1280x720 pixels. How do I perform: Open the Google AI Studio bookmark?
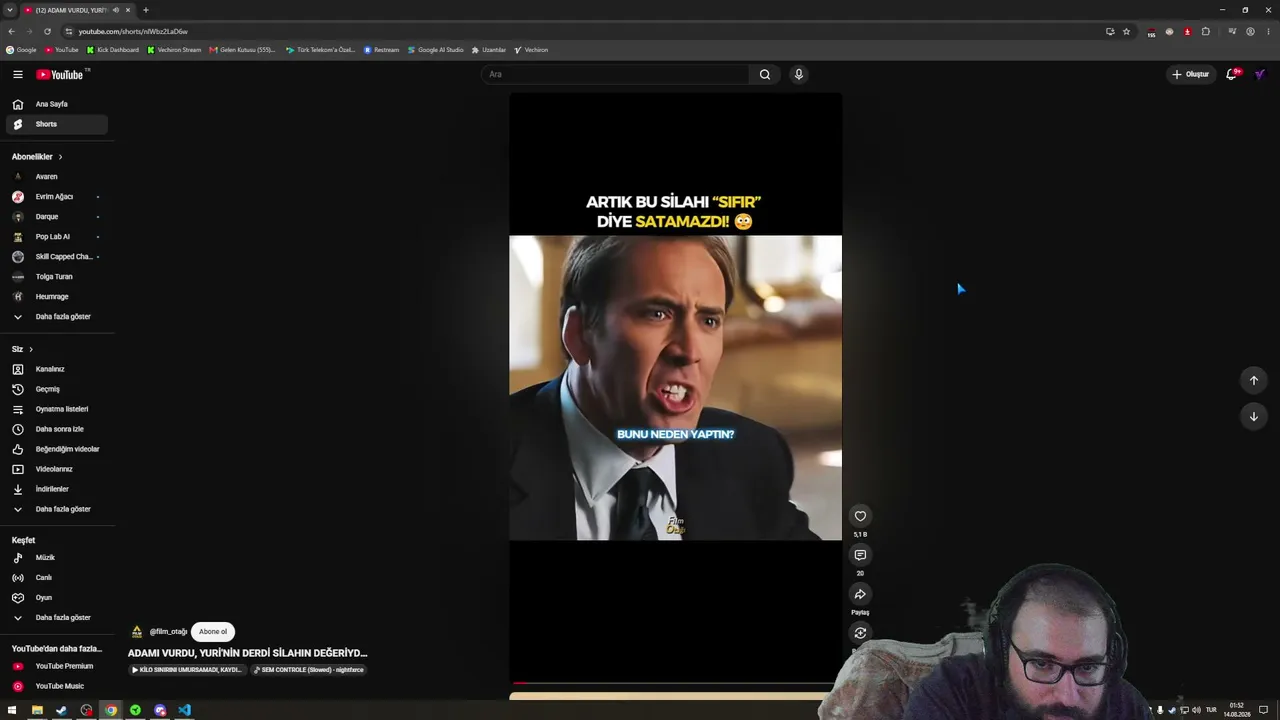[x=436, y=50]
